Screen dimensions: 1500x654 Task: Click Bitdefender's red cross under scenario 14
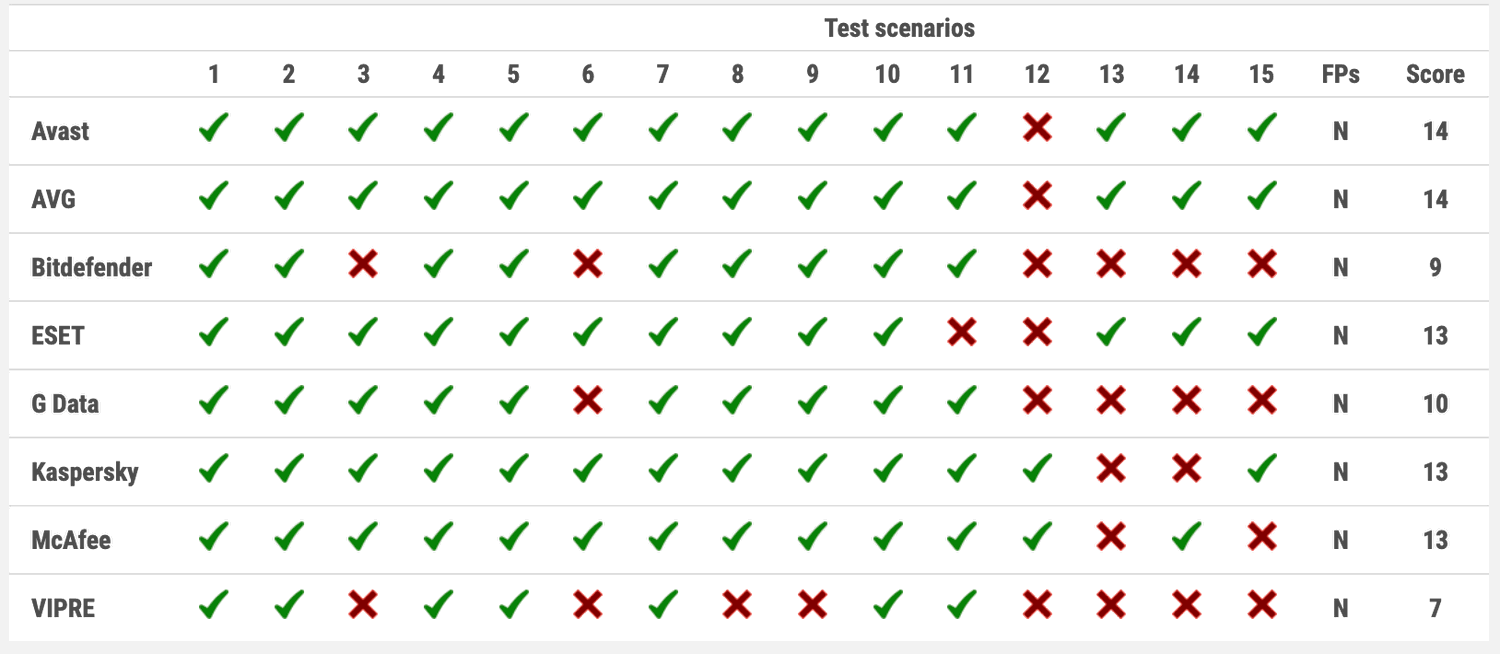click(1186, 265)
